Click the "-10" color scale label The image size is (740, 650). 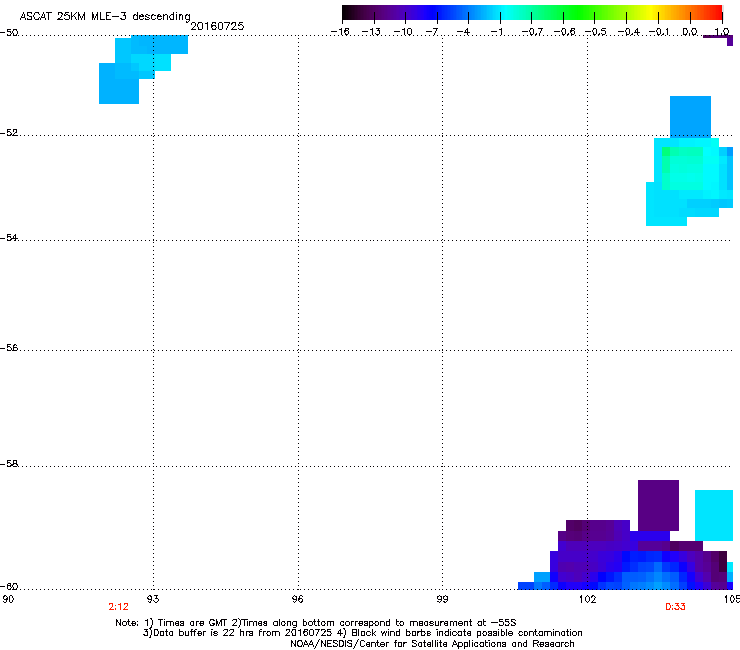(x=403, y=32)
